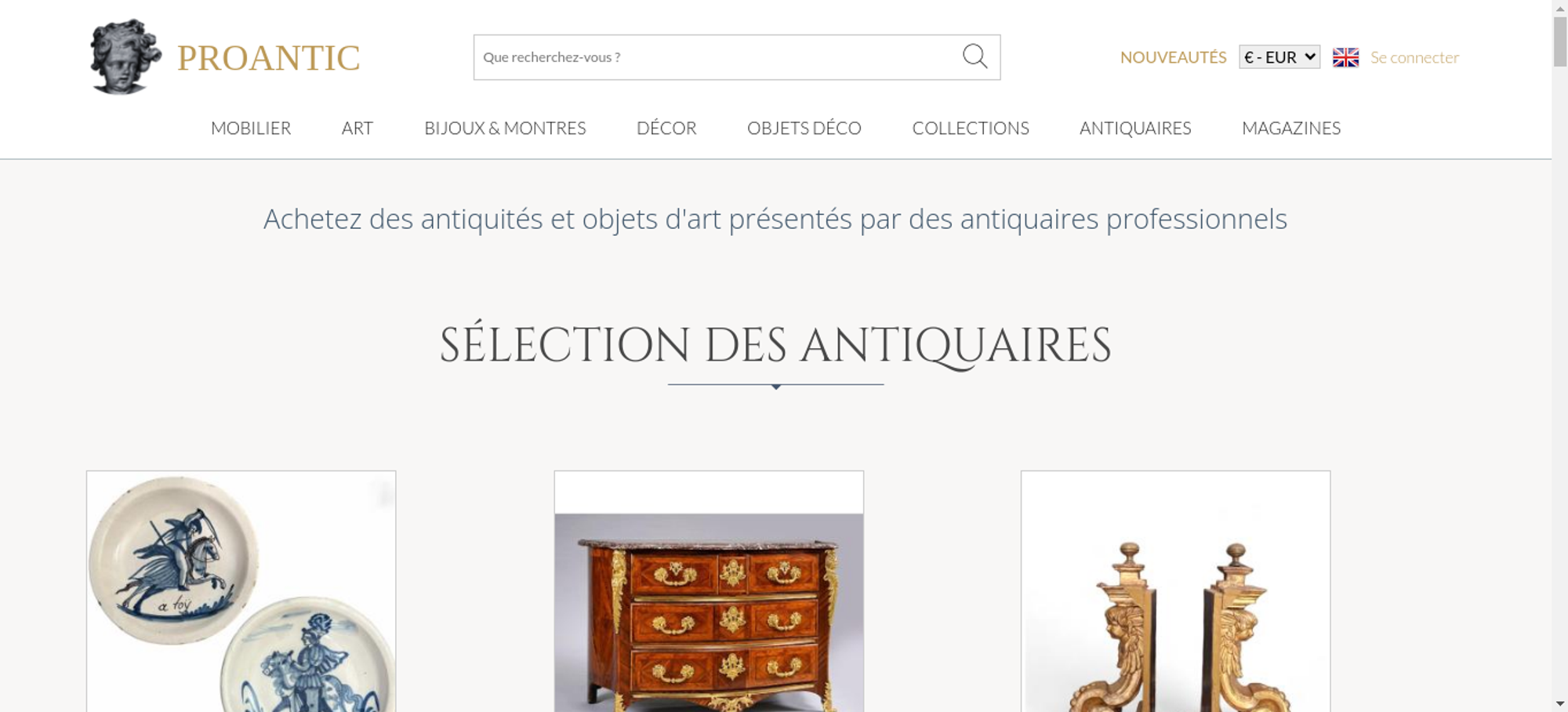Open the MAGAZINES menu item

(1291, 128)
